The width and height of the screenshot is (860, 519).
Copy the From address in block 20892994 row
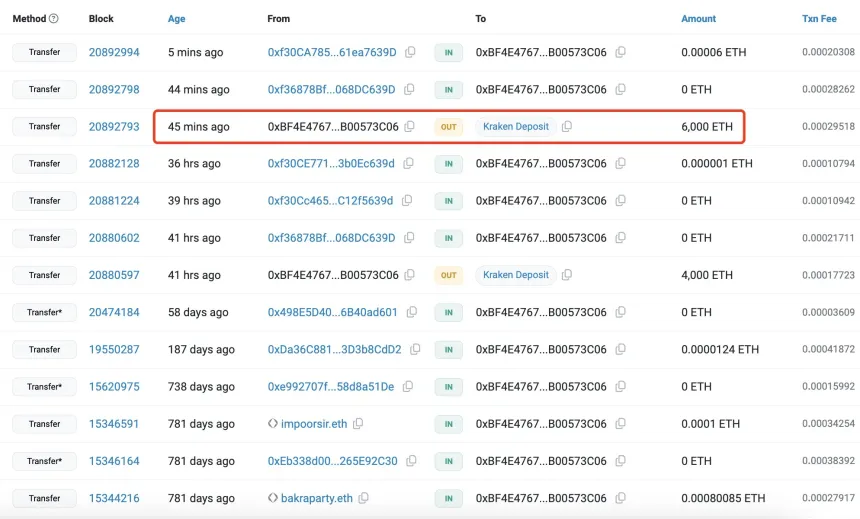pyautogui.click(x=410, y=53)
